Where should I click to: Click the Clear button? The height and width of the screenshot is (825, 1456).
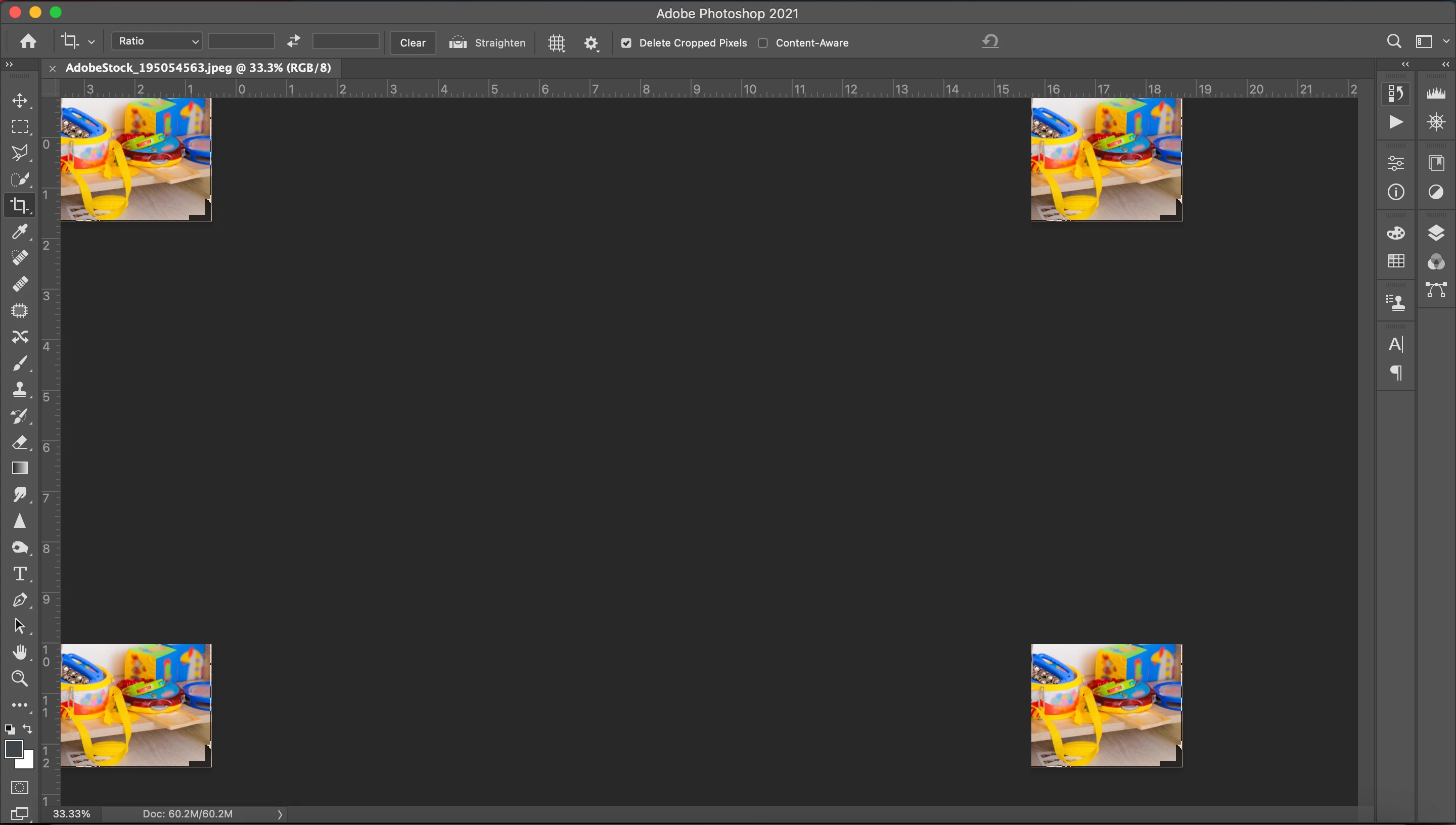(413, 43)
